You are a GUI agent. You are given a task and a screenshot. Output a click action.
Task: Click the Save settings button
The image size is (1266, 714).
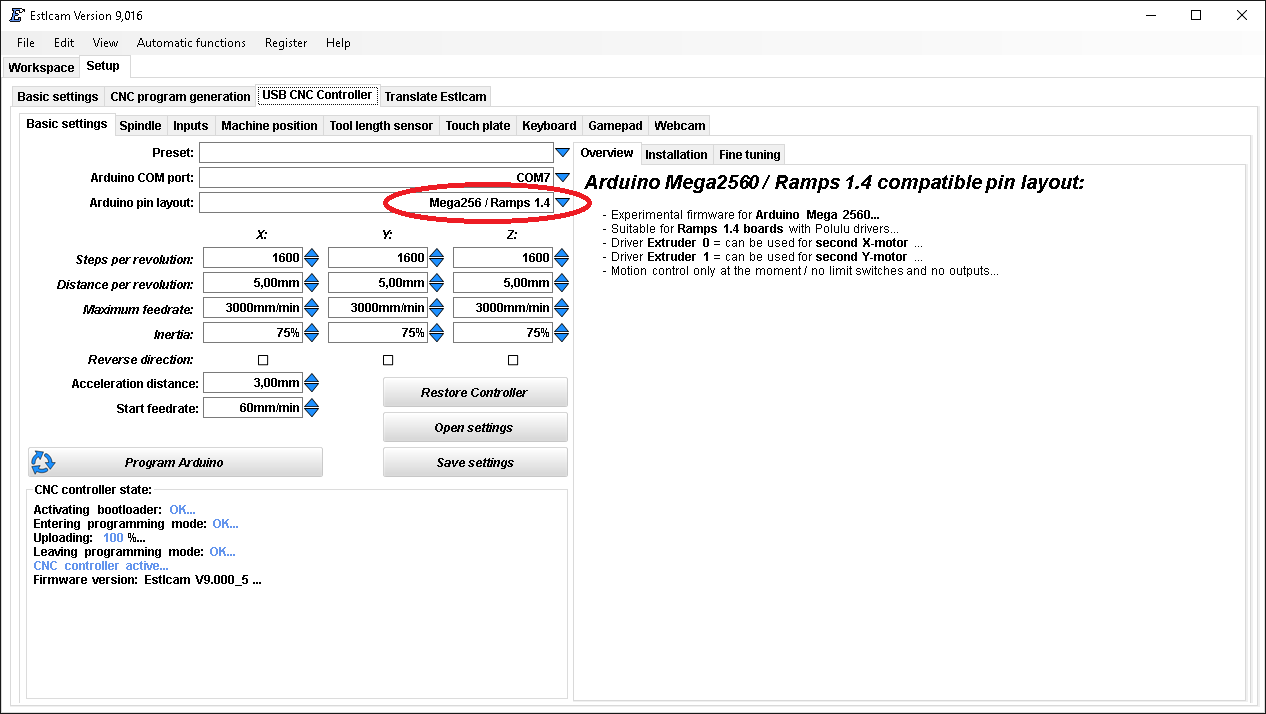pyautogui.click(x=475, y=462)
